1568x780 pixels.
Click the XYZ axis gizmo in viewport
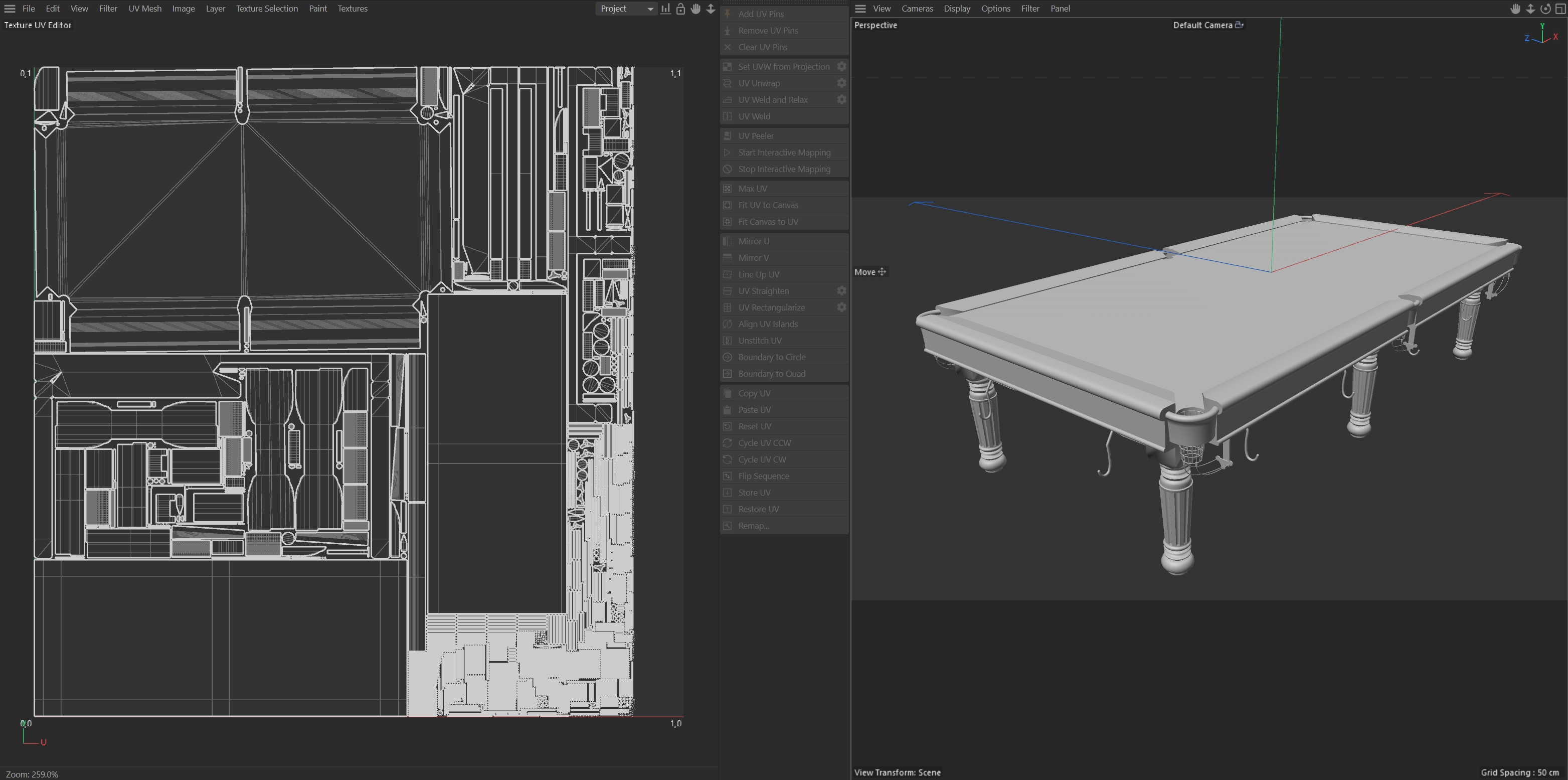coord(1542,35)
